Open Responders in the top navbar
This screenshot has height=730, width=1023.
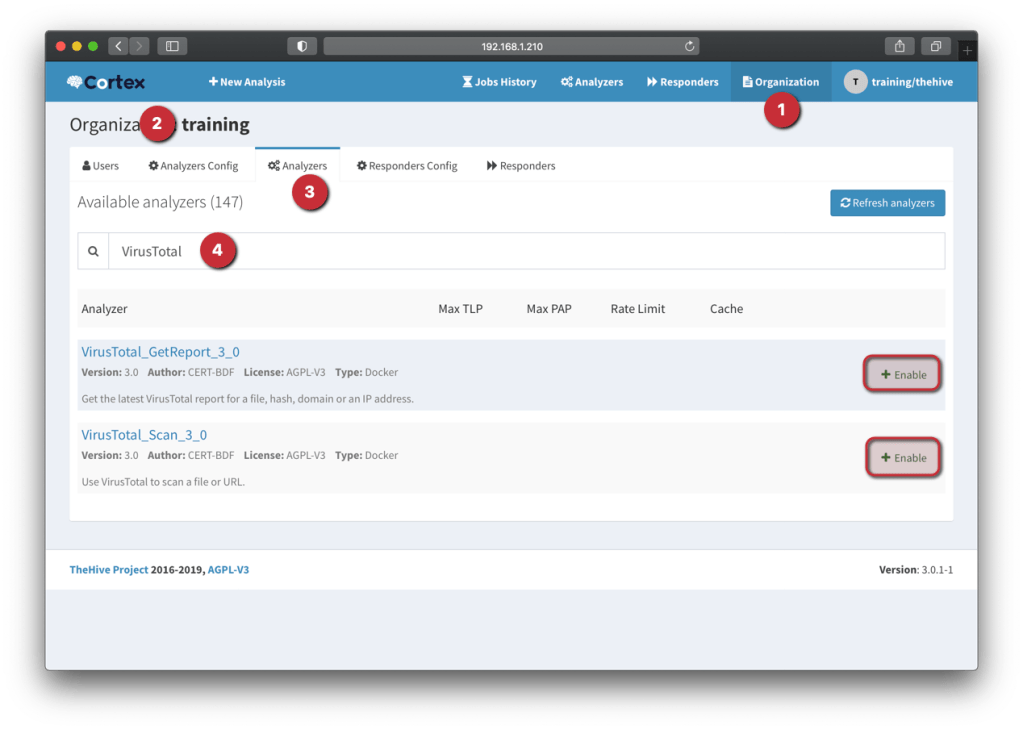(682, 82)
